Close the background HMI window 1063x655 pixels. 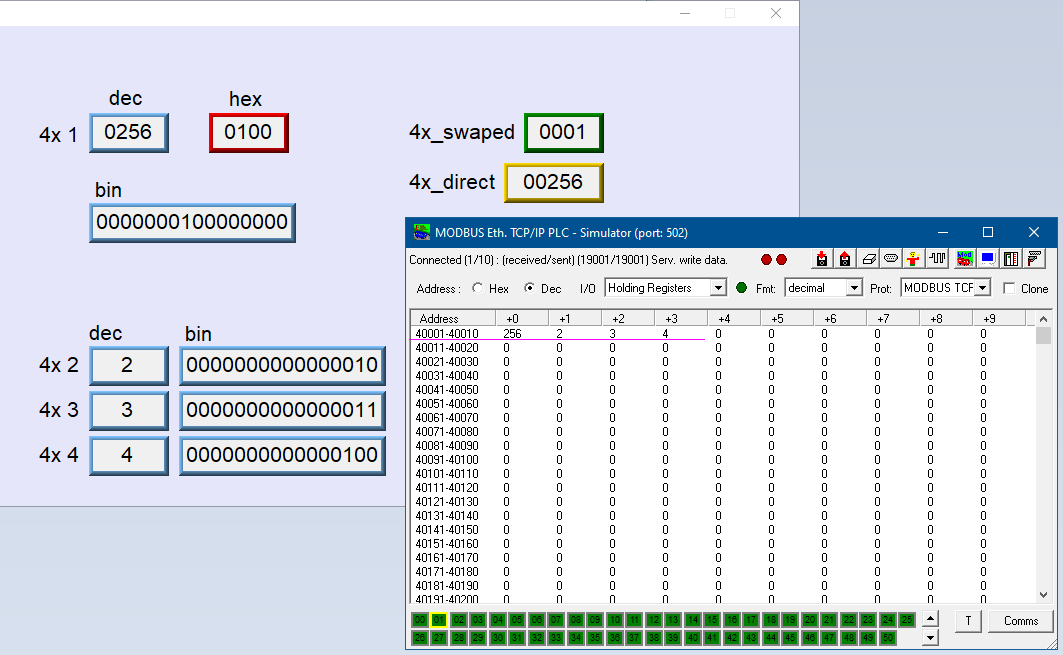click(776, 13)
